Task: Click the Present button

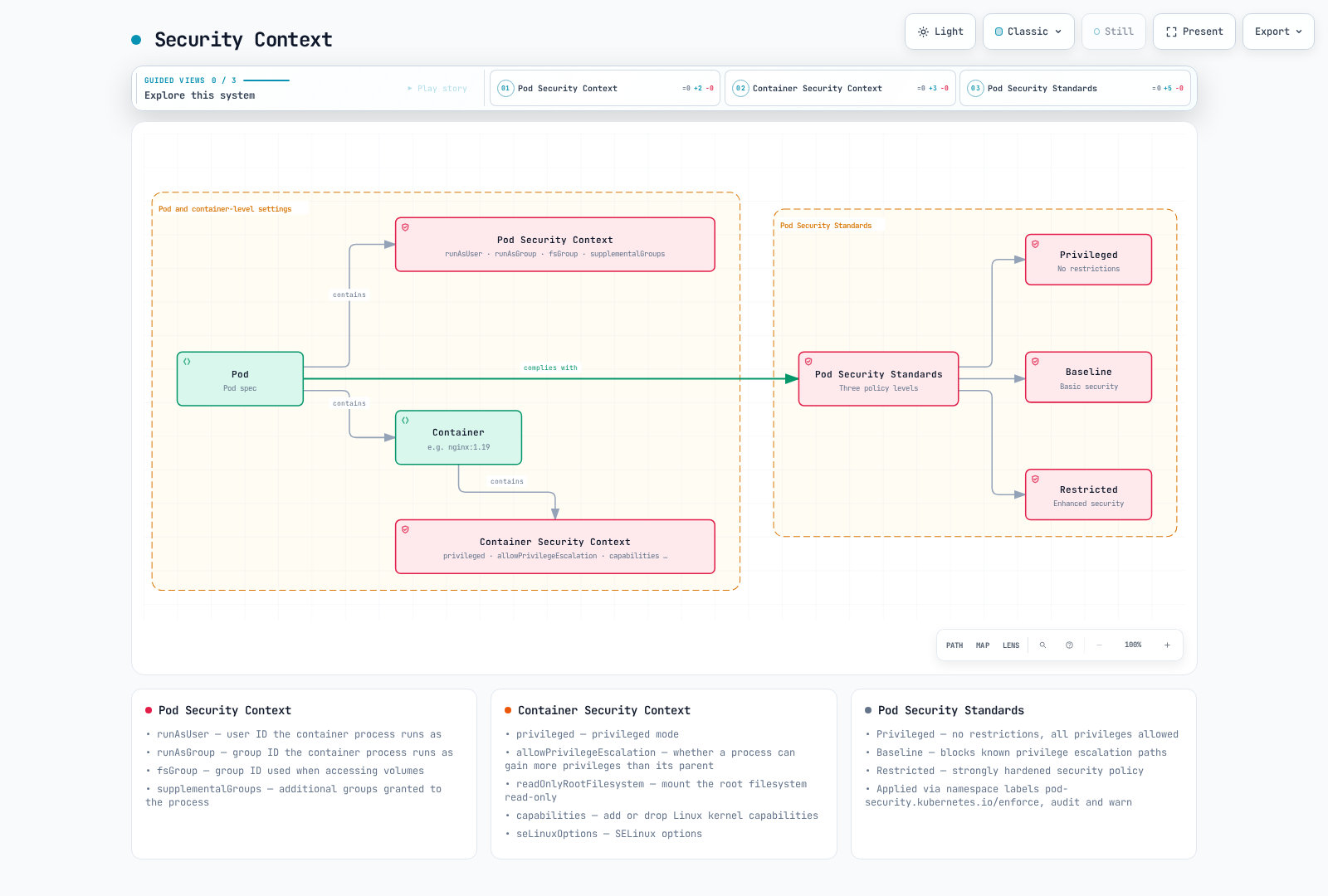Action: (x=1194, y=32)
